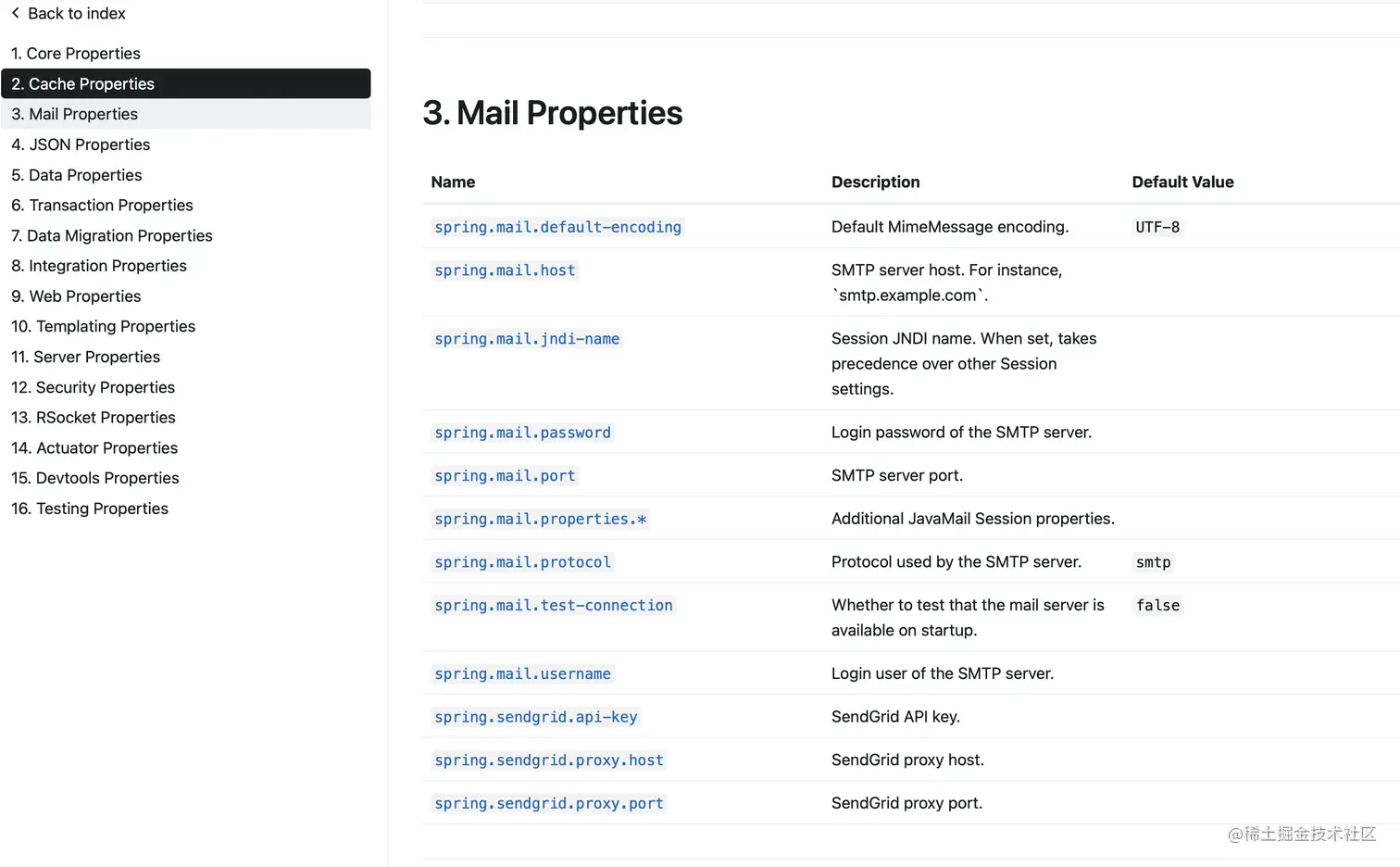This screenshot has height=867, width=1400.
Task: Open JSON Properties from the sidebar
Action: (x=81, y=144)
